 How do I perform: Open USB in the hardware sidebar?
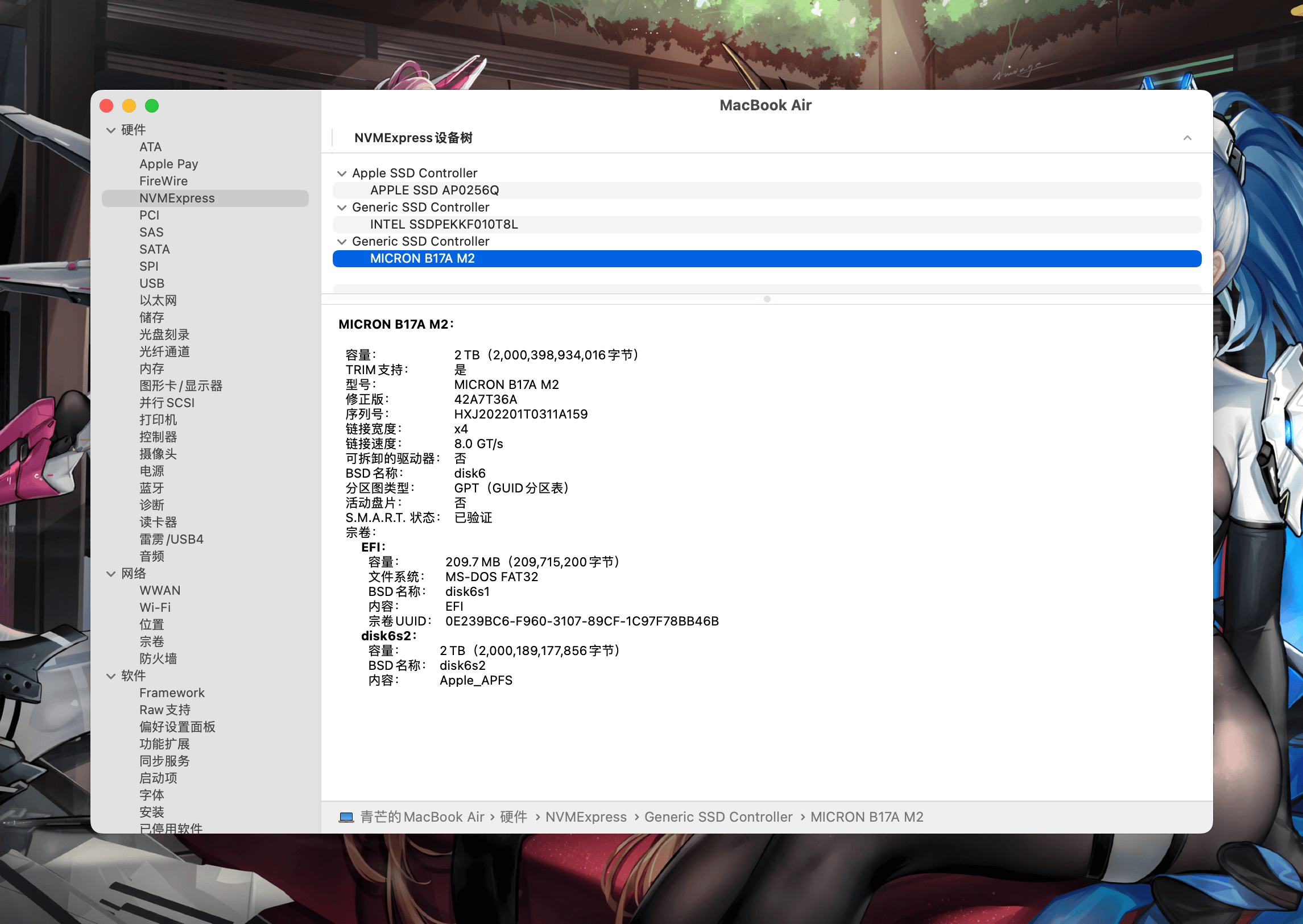[x=152, y=283]
